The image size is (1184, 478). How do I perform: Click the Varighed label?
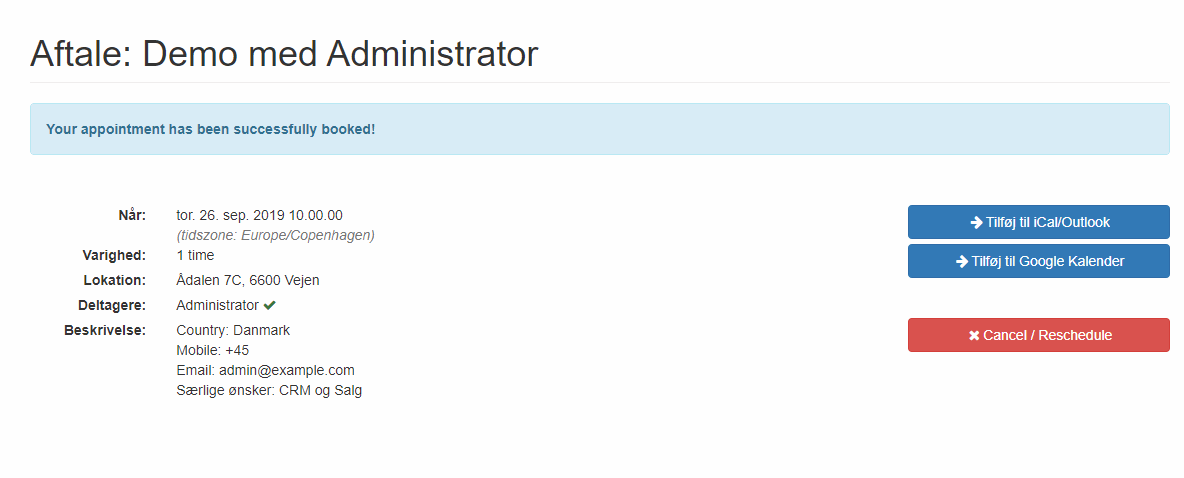pyautogui.click(x=114, y=255)
